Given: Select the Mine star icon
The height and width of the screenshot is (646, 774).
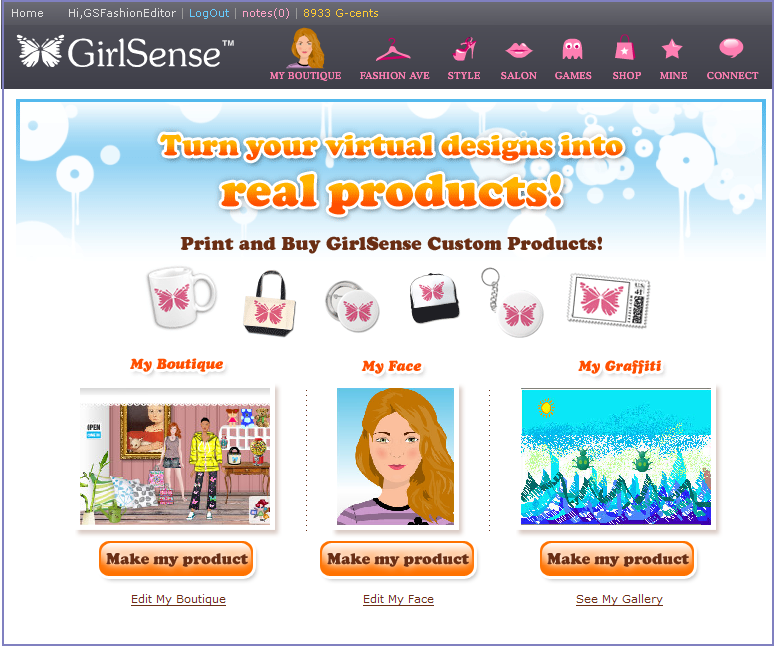Looking at the screenshot, I should coord(672,49).
